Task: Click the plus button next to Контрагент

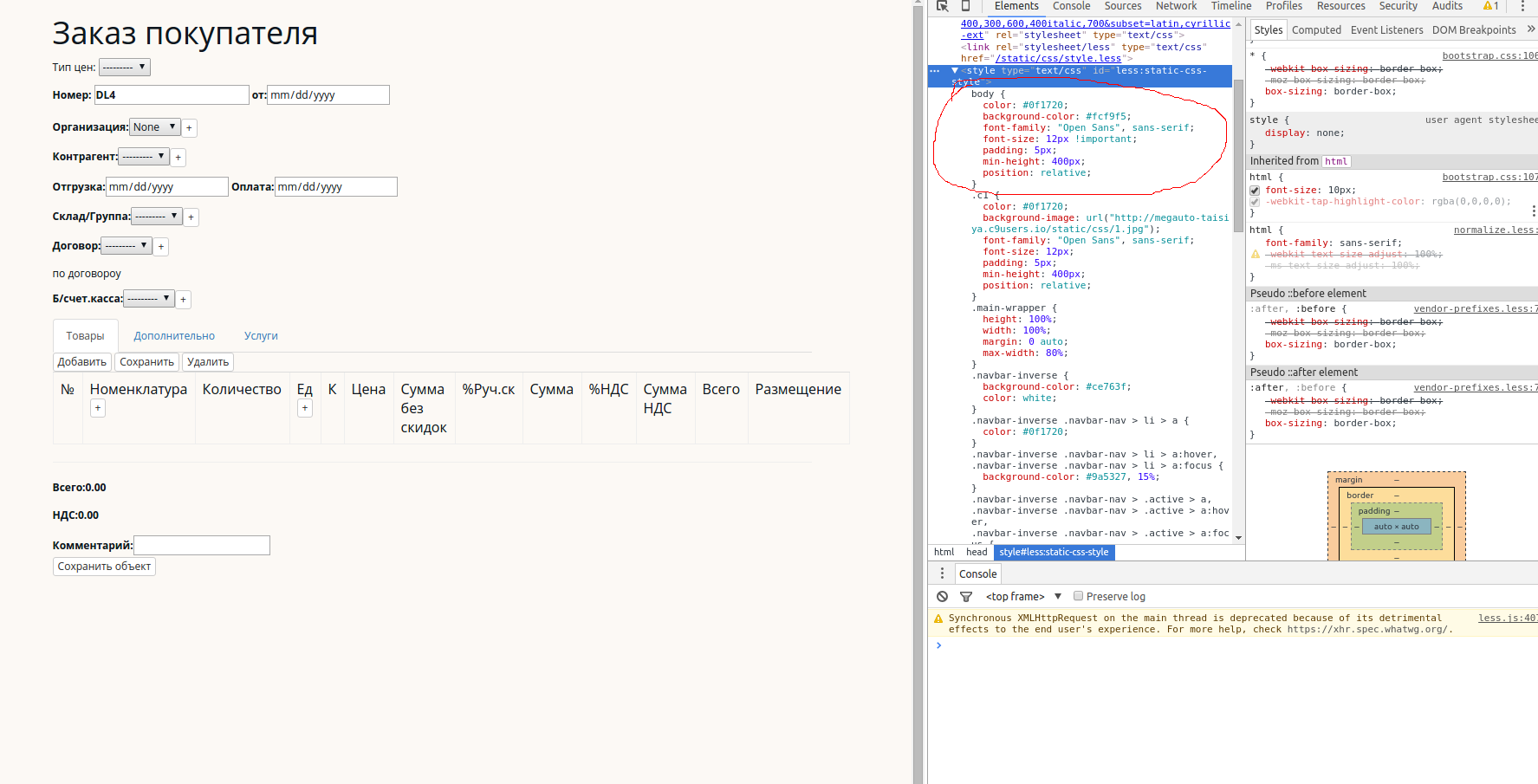Action: [x=178, y=158]
